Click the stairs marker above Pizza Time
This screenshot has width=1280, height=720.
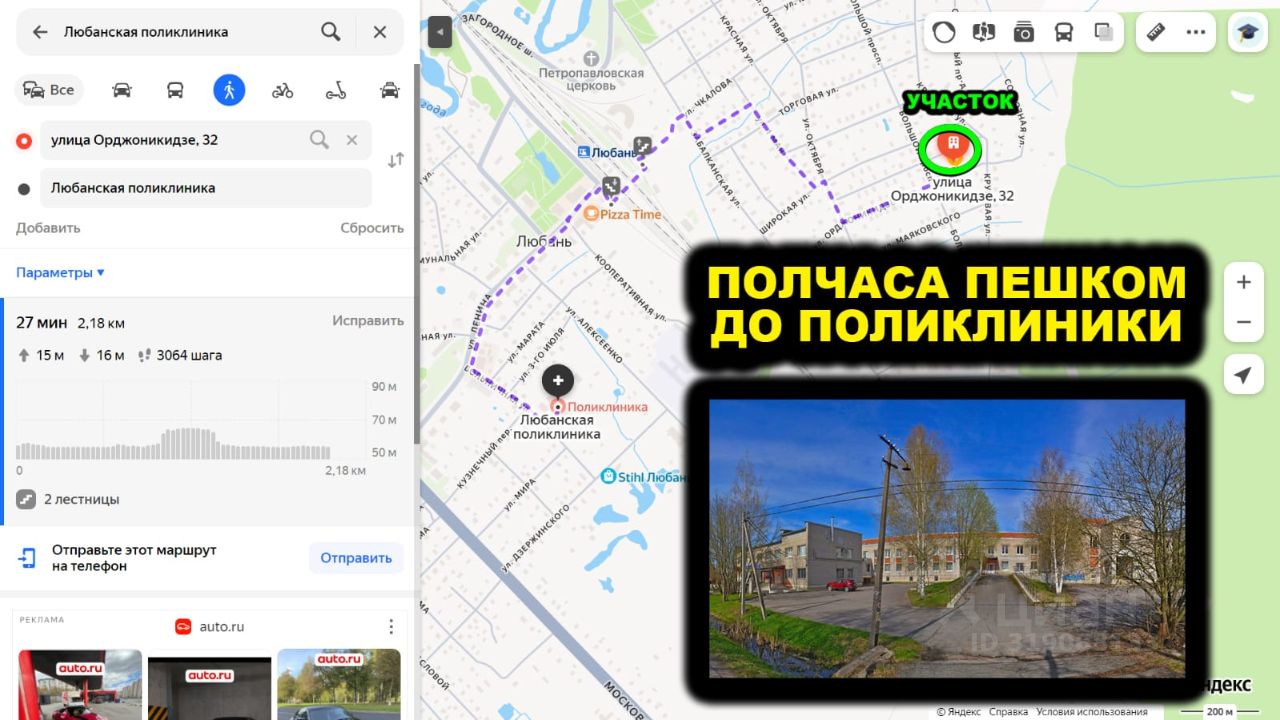611,186
